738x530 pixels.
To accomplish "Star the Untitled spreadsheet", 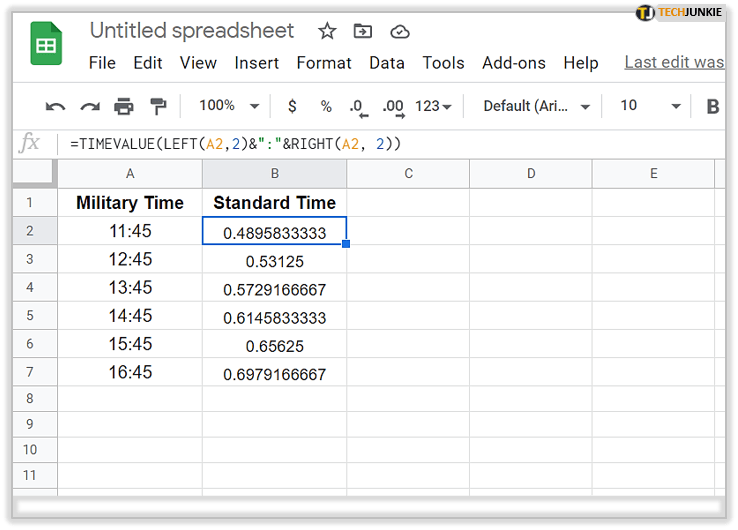I will pos(325,31).
